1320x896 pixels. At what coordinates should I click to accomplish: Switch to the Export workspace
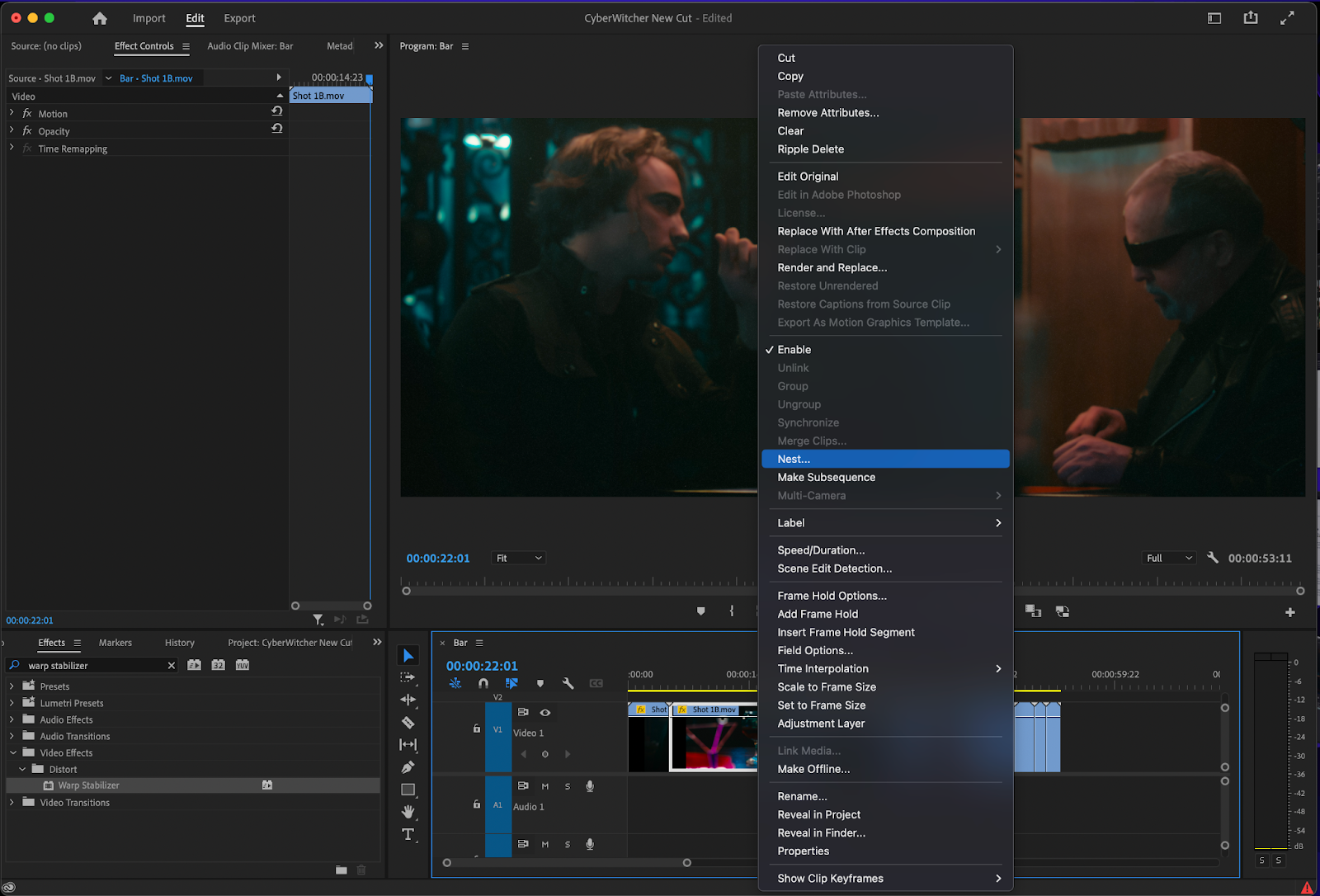click(240, 18)
